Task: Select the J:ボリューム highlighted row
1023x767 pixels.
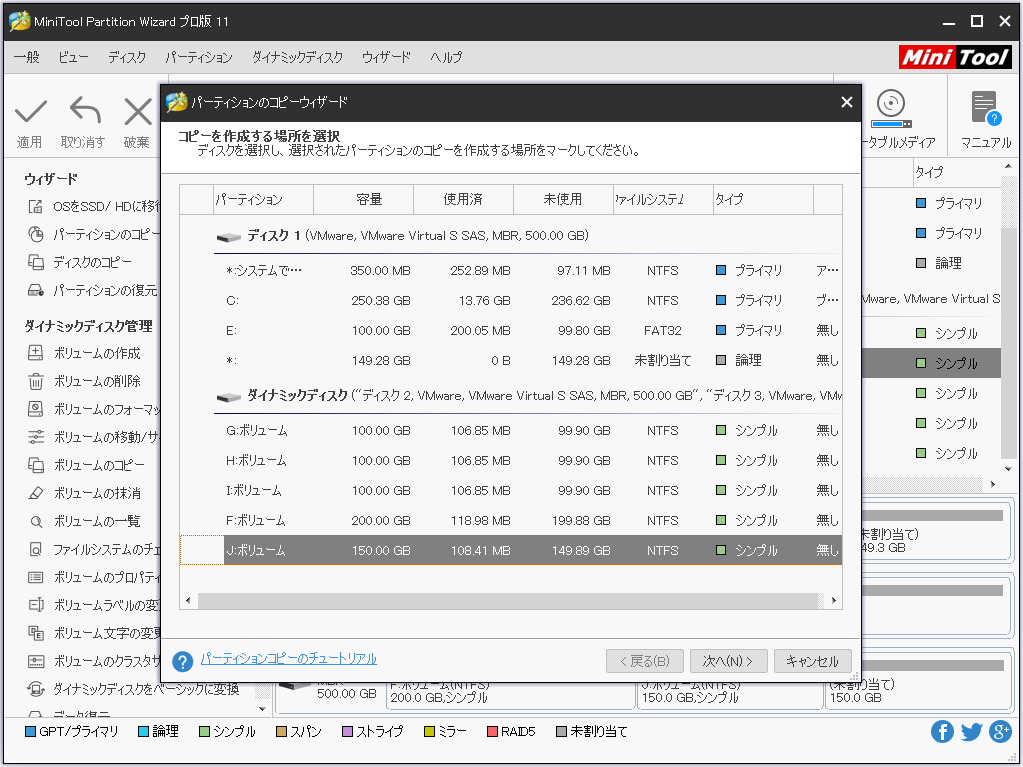Action: (511, 550)
